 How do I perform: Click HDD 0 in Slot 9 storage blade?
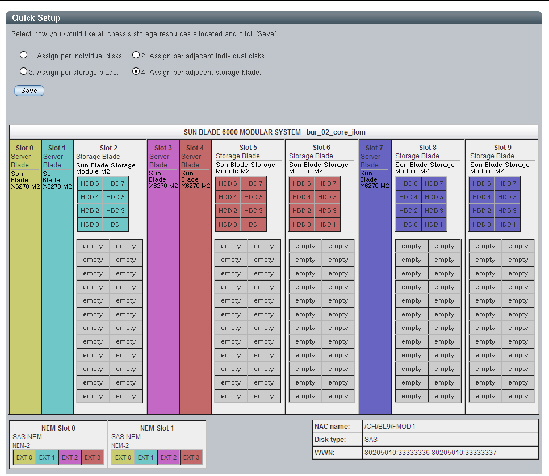coord(482,224)
